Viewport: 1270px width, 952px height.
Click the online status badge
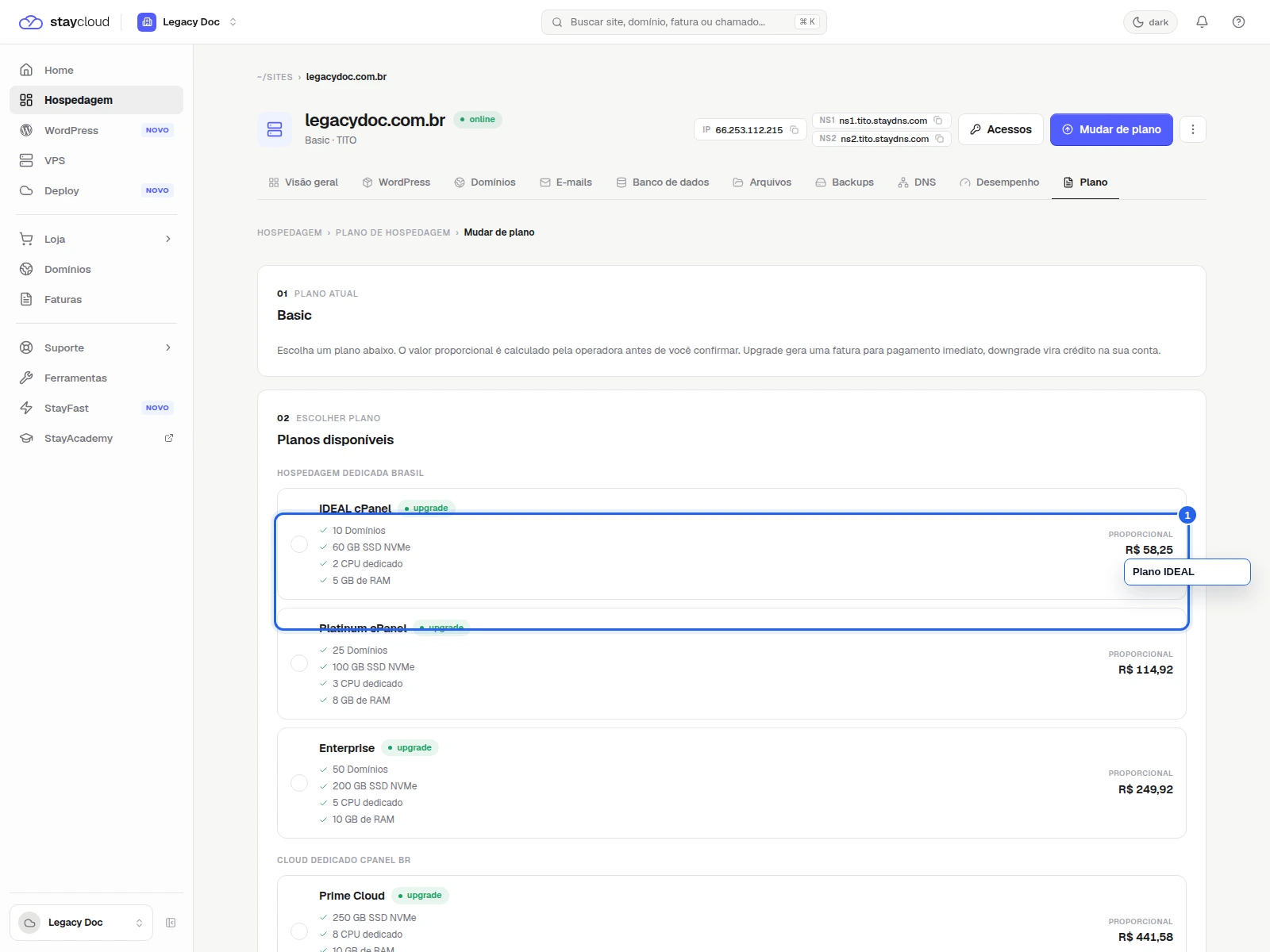pos(478,120)
